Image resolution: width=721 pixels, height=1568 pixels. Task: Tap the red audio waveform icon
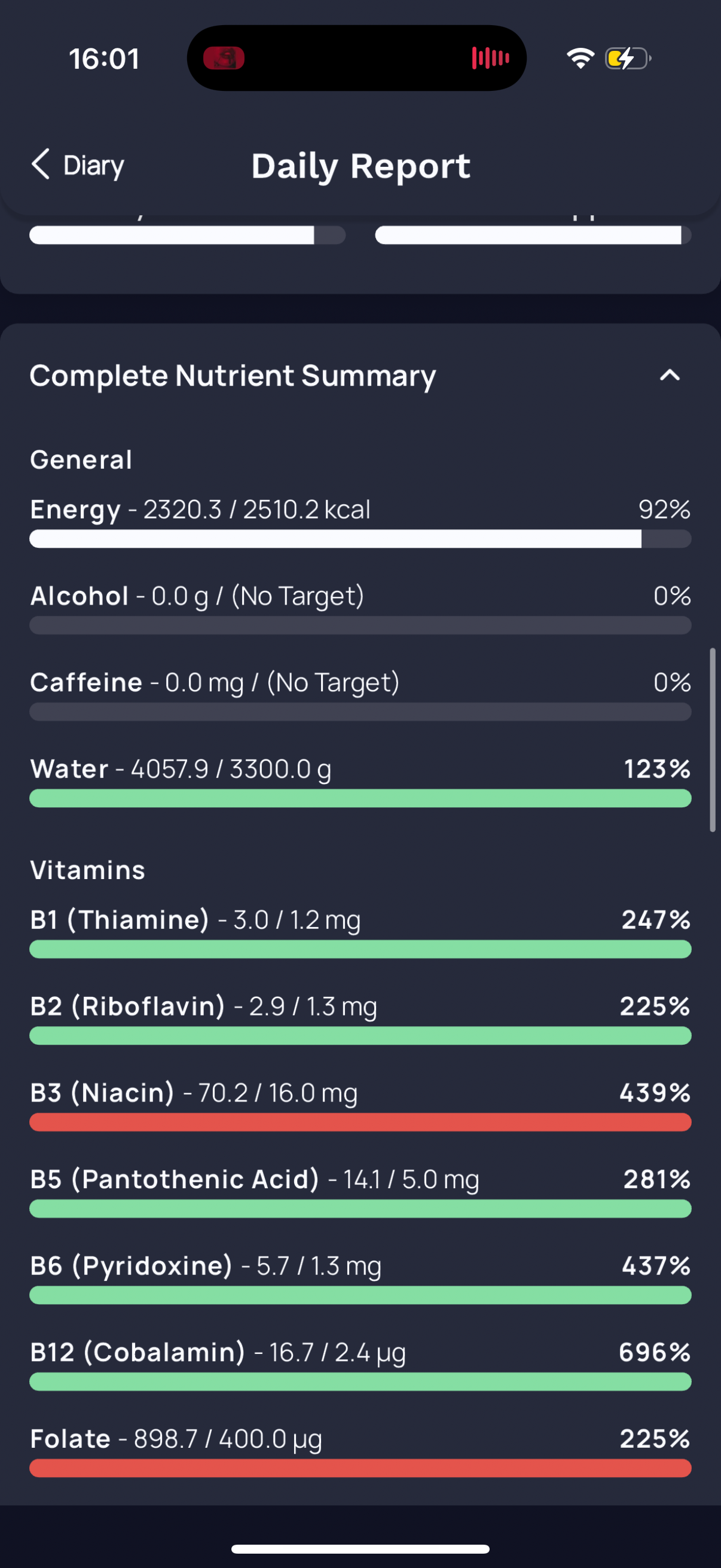coord(490,59)
